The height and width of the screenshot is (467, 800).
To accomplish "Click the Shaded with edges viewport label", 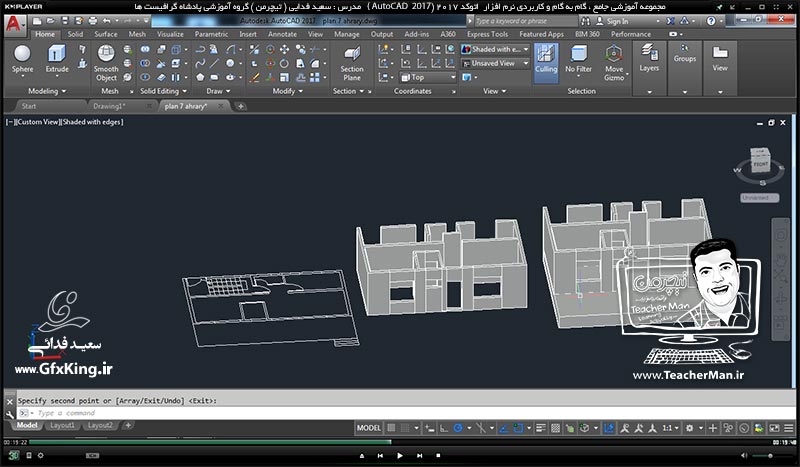I will (x=92, y=122).
